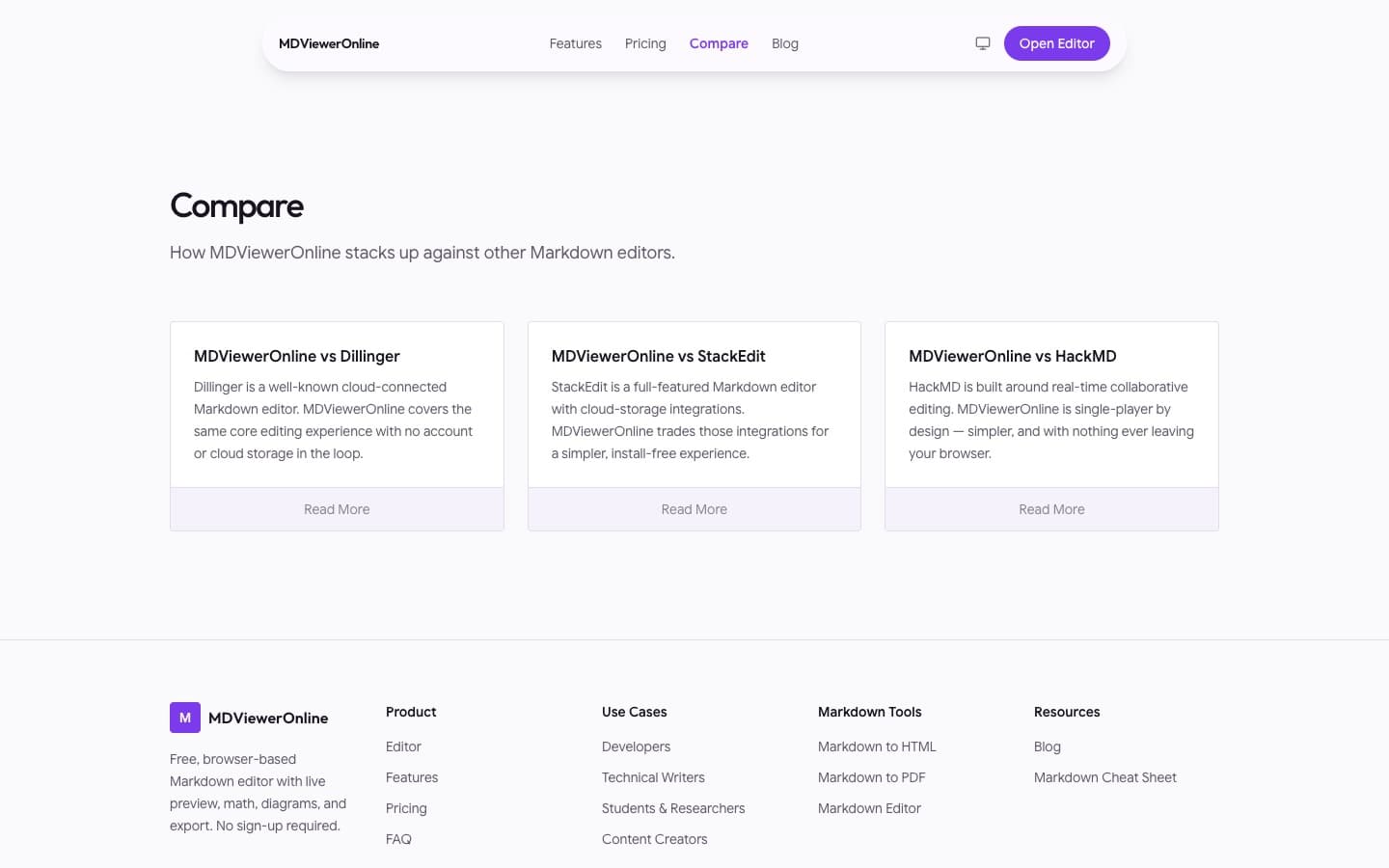Click the Compare page heading
Screen dimensions: 1389x868
click(236, 205)
